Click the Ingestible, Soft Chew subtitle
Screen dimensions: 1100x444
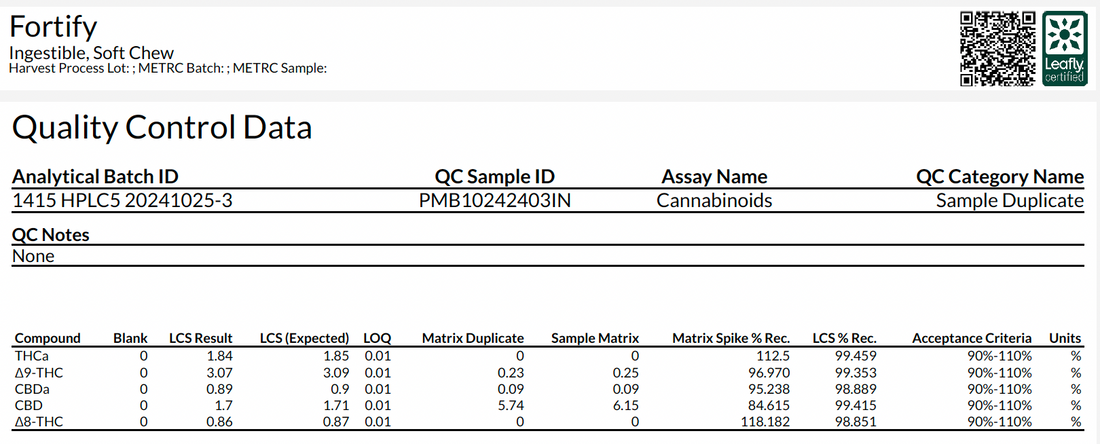pyautogui.click(x=91, y=52)
